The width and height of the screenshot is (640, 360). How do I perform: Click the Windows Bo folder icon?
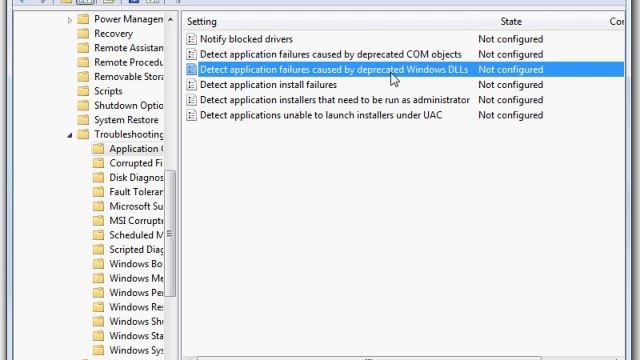tap(98, 264)
